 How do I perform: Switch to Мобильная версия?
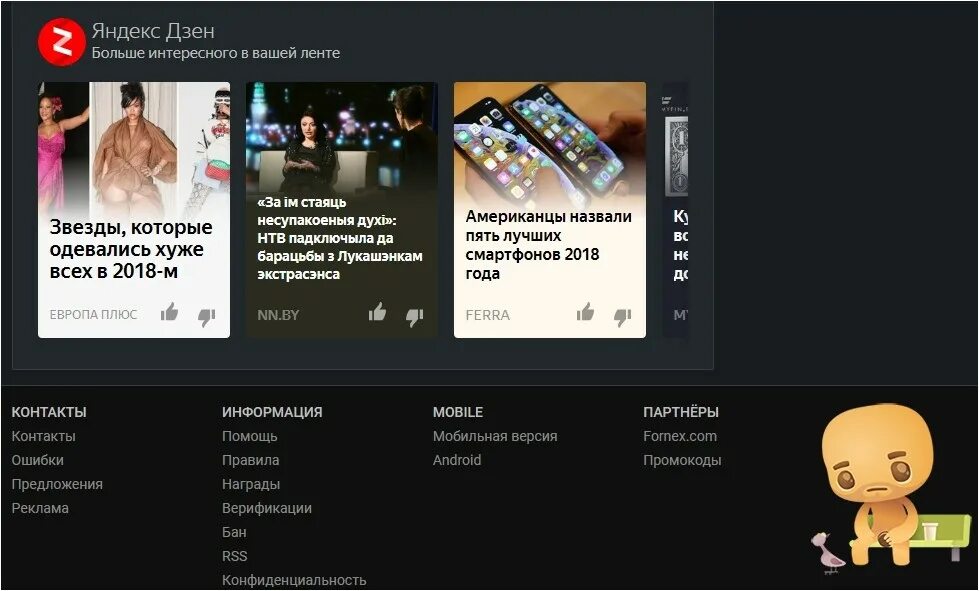click(x=495, y=436)
